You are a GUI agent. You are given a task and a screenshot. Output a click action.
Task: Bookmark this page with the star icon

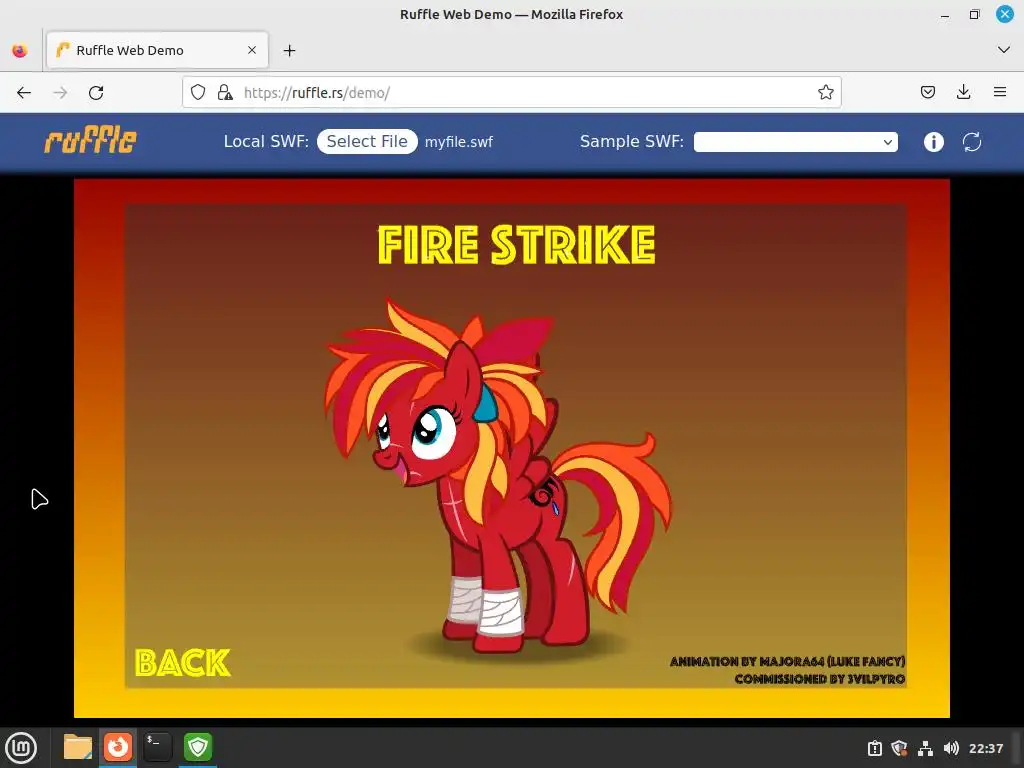[825, 93]
